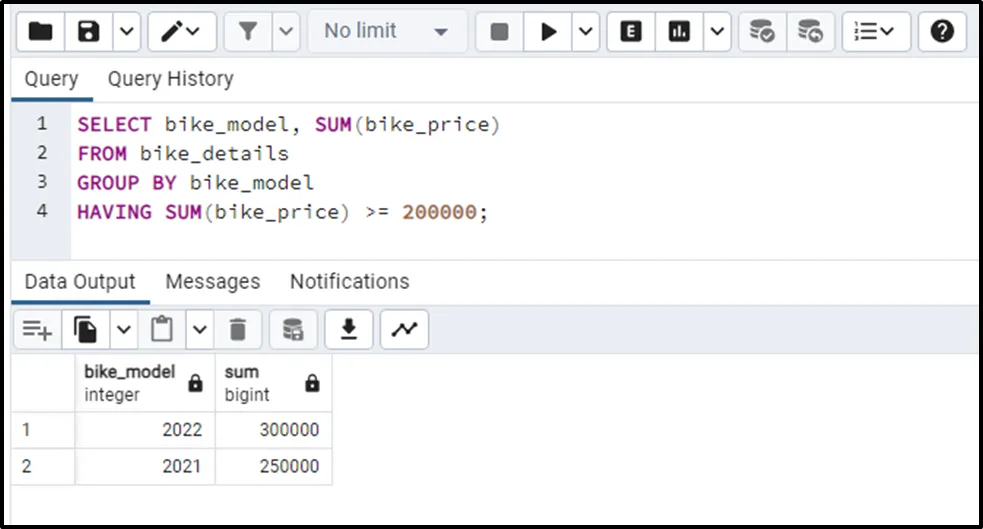Run the query with Execute button

(548, 32)
